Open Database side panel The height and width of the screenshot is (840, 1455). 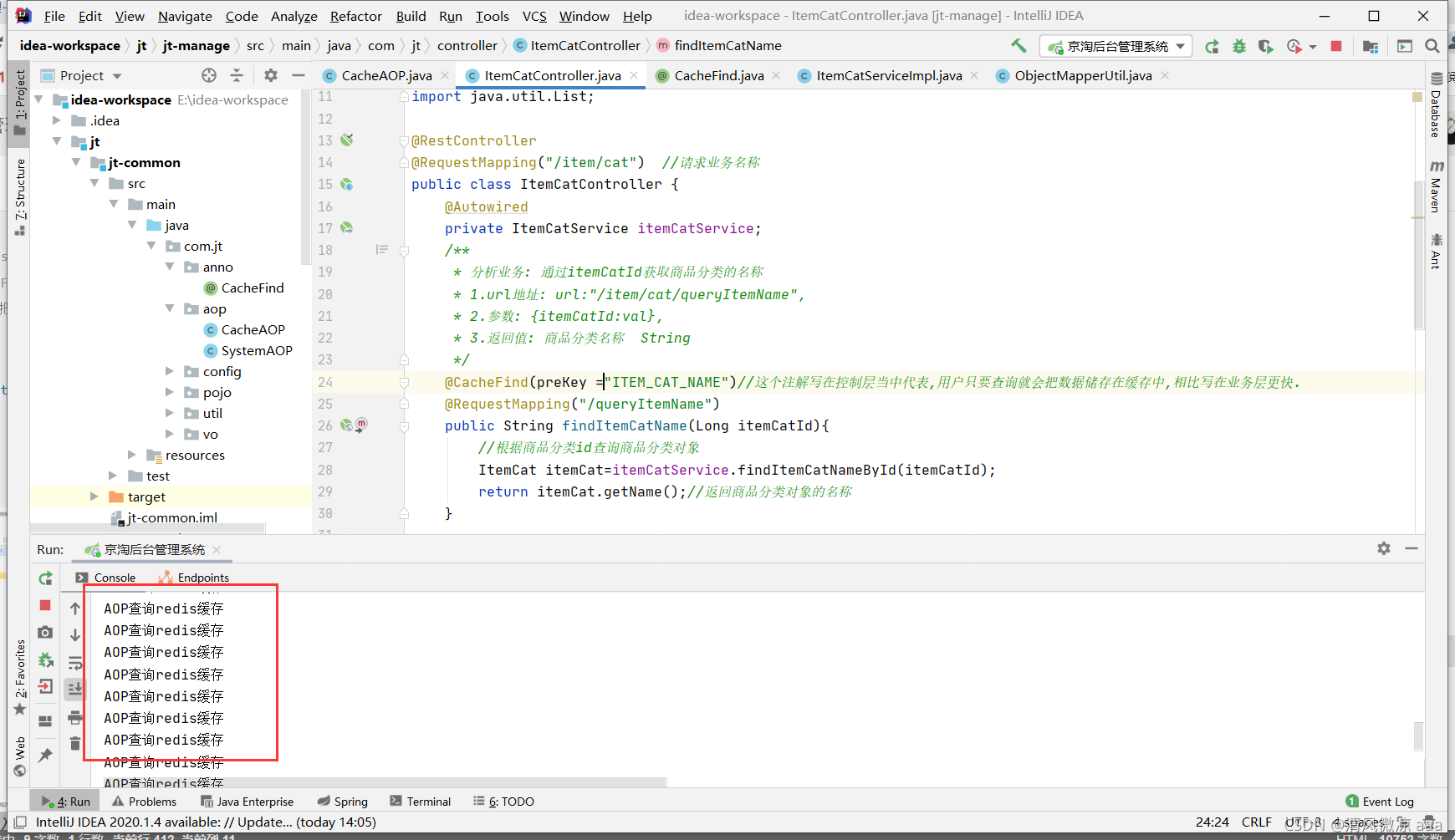tap(1436, 105)
